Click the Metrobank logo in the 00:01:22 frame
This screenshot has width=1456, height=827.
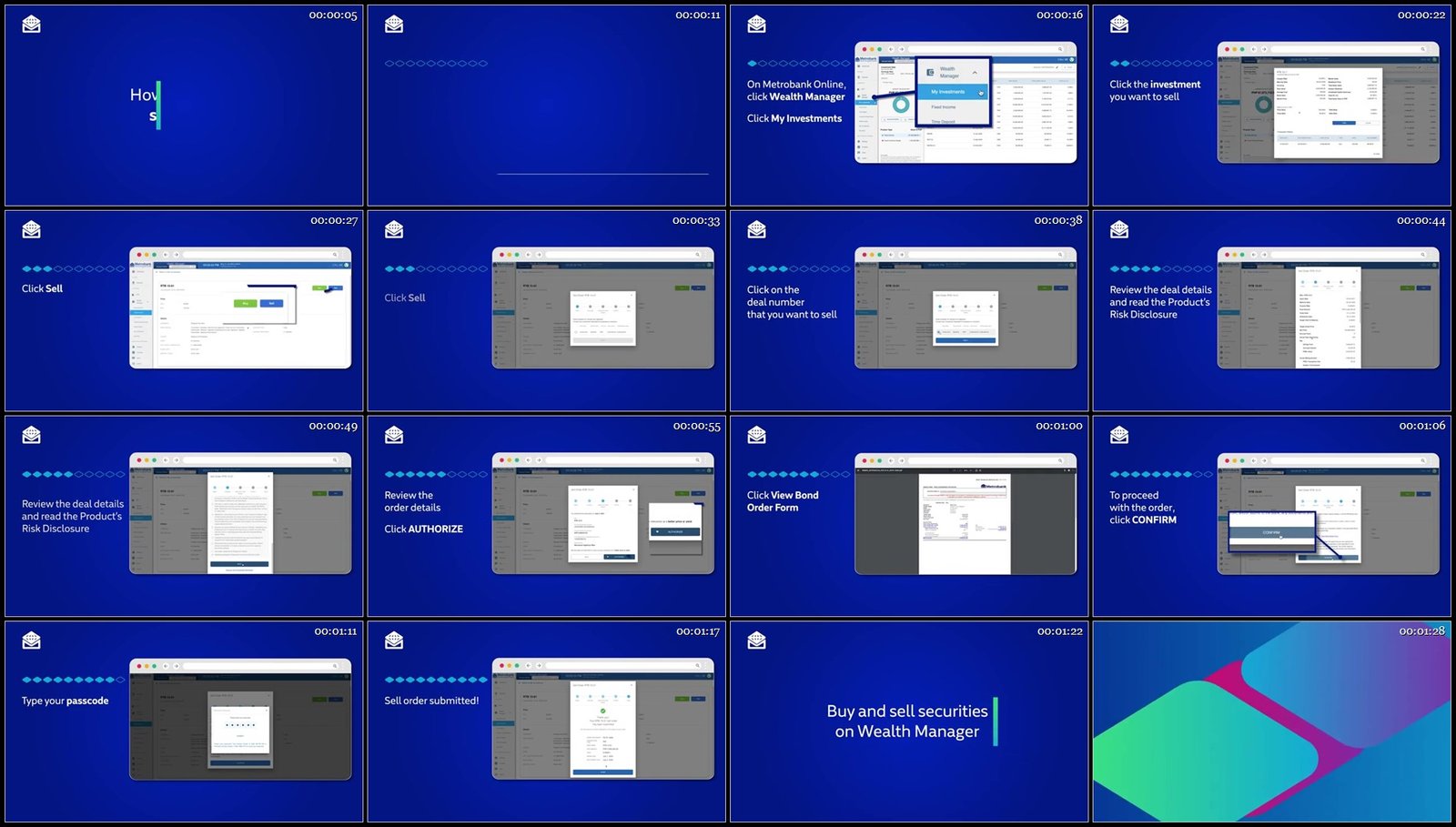757,640
